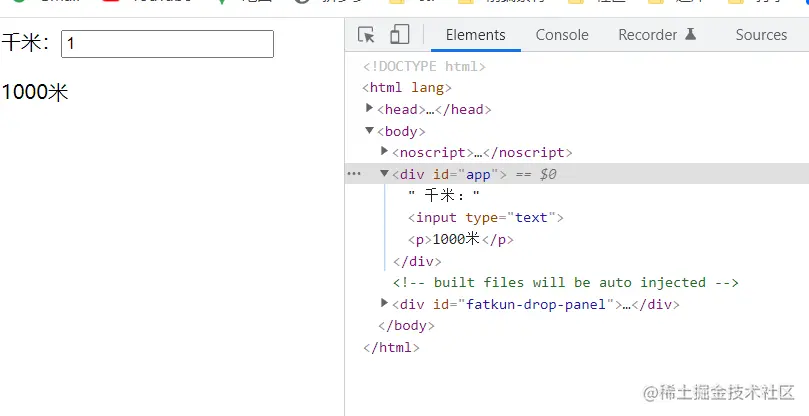This screenshot has width=809, height=416.
Task: Open the Elements tab
Action: 476,35
